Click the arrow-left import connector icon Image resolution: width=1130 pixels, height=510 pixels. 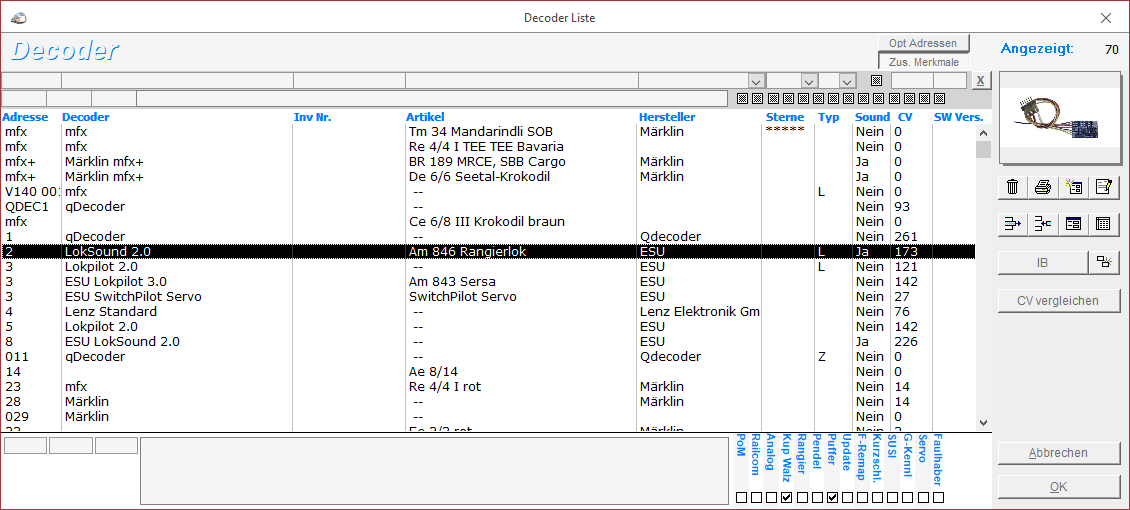point(1043,224)
